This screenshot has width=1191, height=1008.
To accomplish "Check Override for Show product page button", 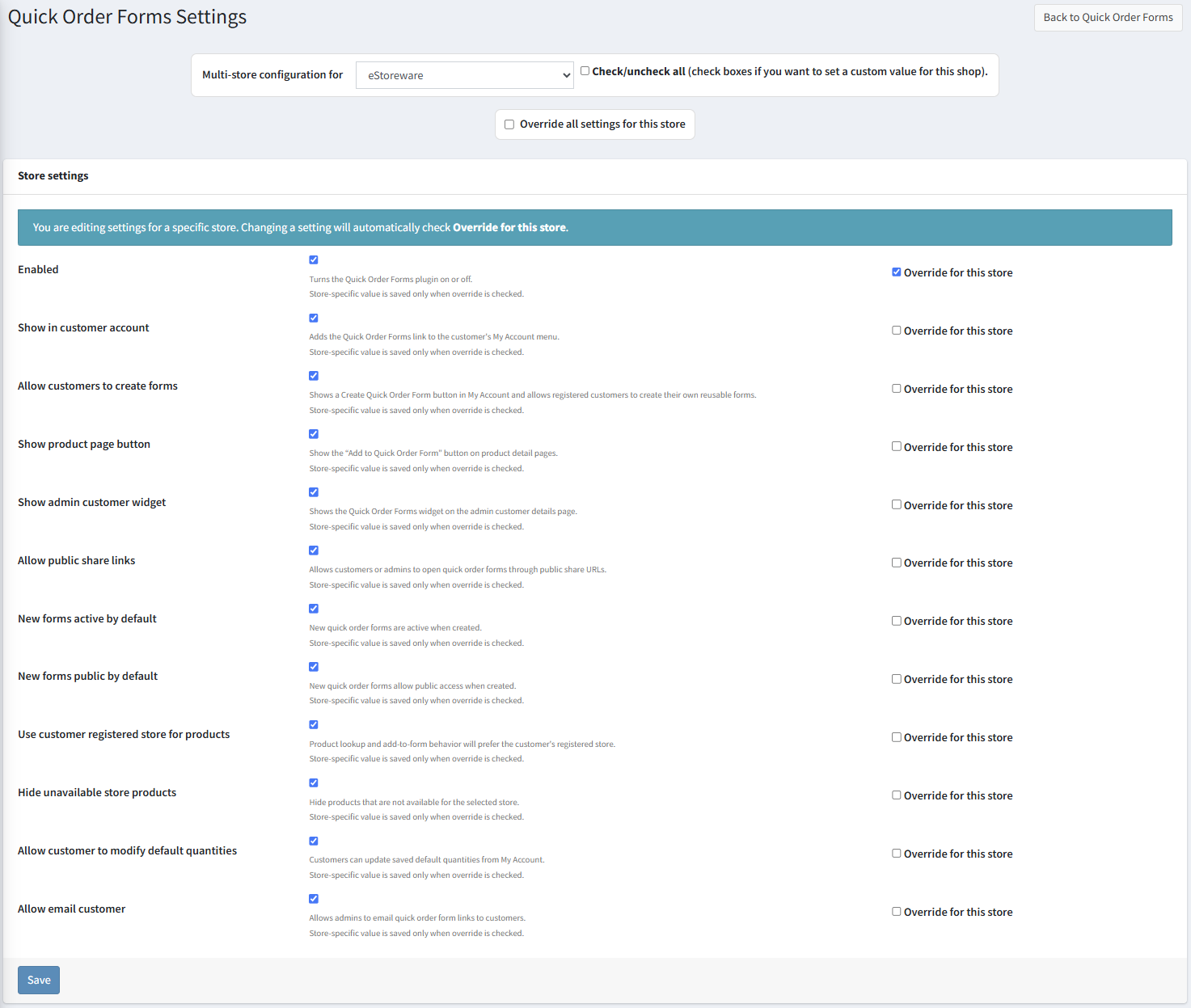I will tap(897, 446).
